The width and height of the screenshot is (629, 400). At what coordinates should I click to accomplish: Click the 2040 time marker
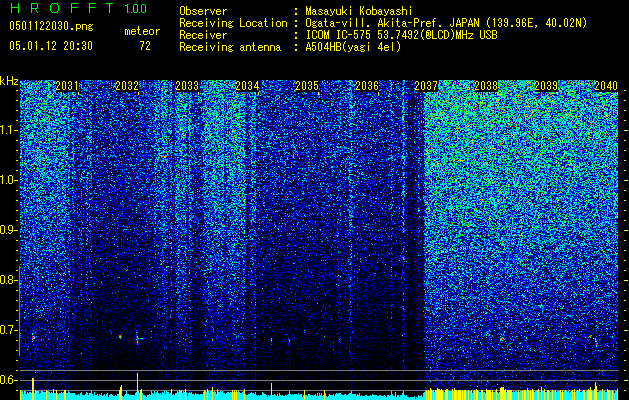point(606,86)
